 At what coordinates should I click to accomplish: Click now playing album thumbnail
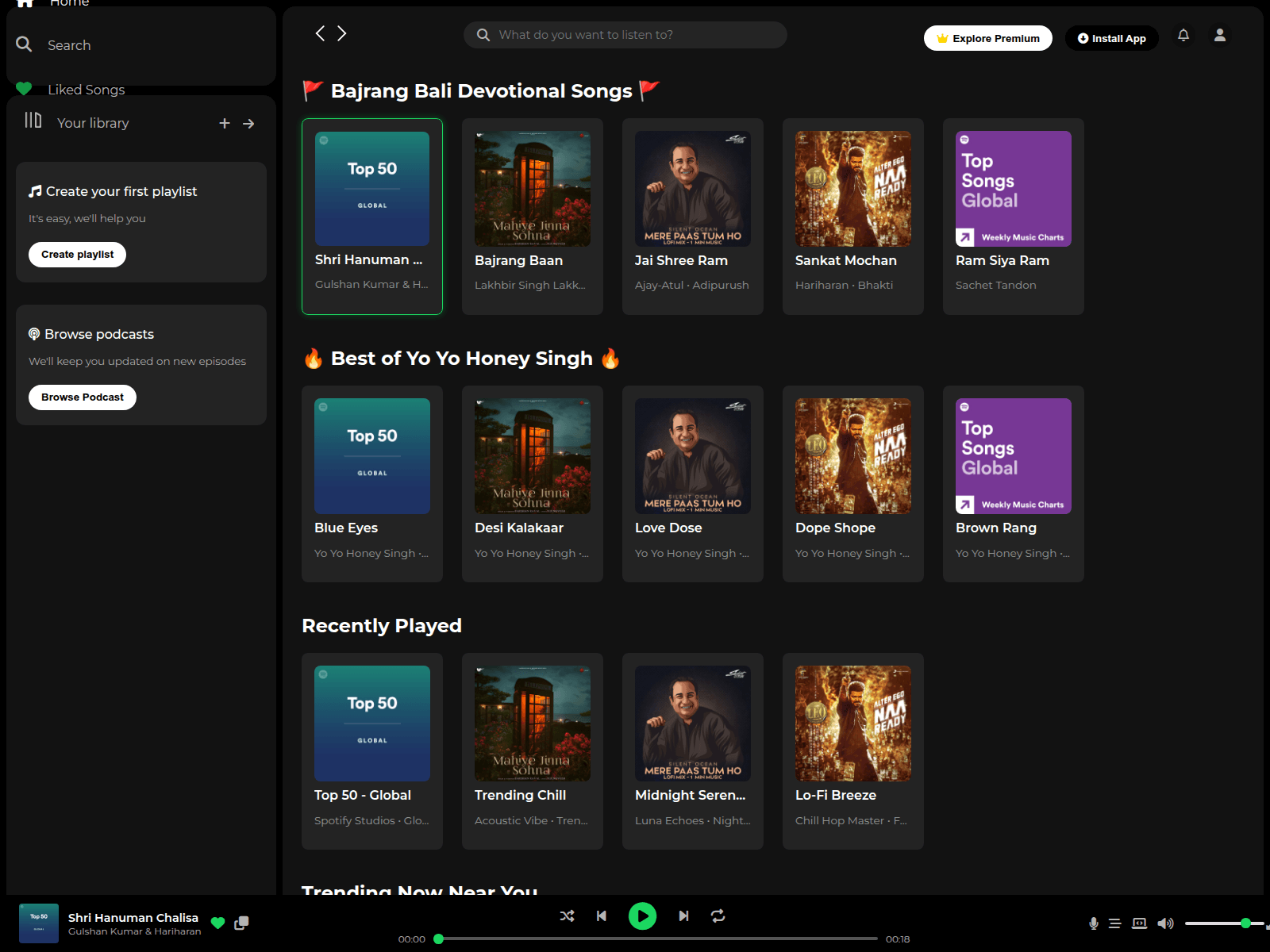pyautogui.click(x=39, y=923)
